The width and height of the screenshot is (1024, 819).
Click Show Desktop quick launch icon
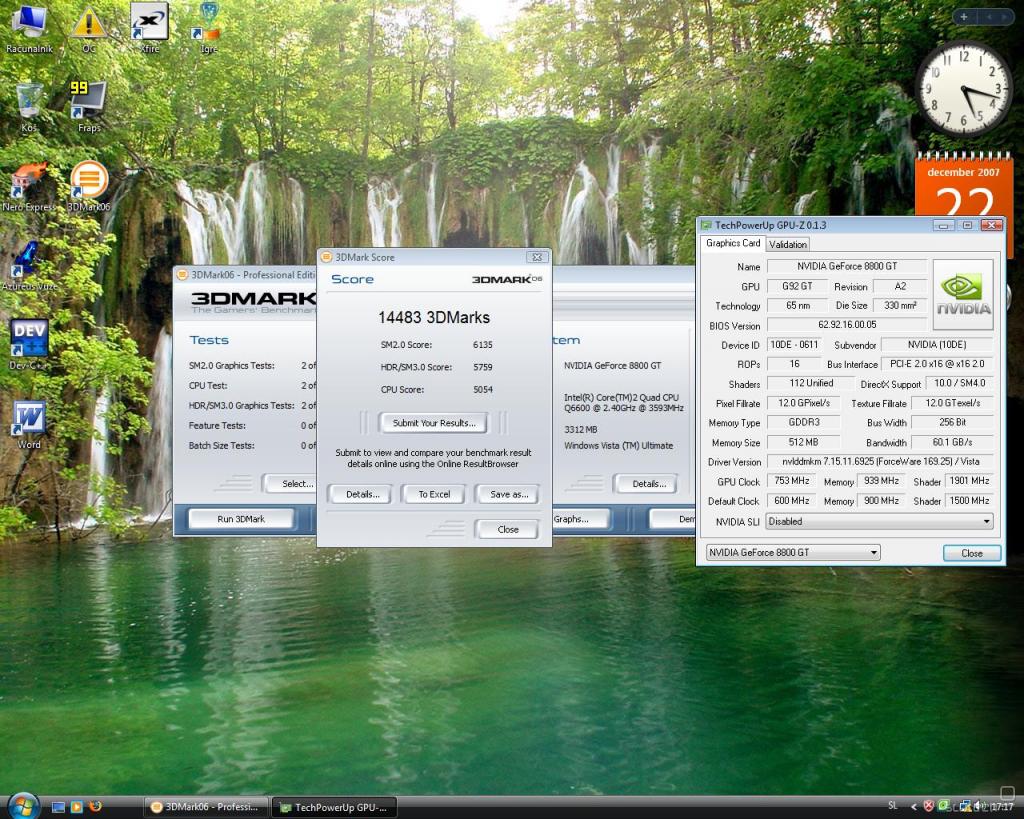(58, 807)
